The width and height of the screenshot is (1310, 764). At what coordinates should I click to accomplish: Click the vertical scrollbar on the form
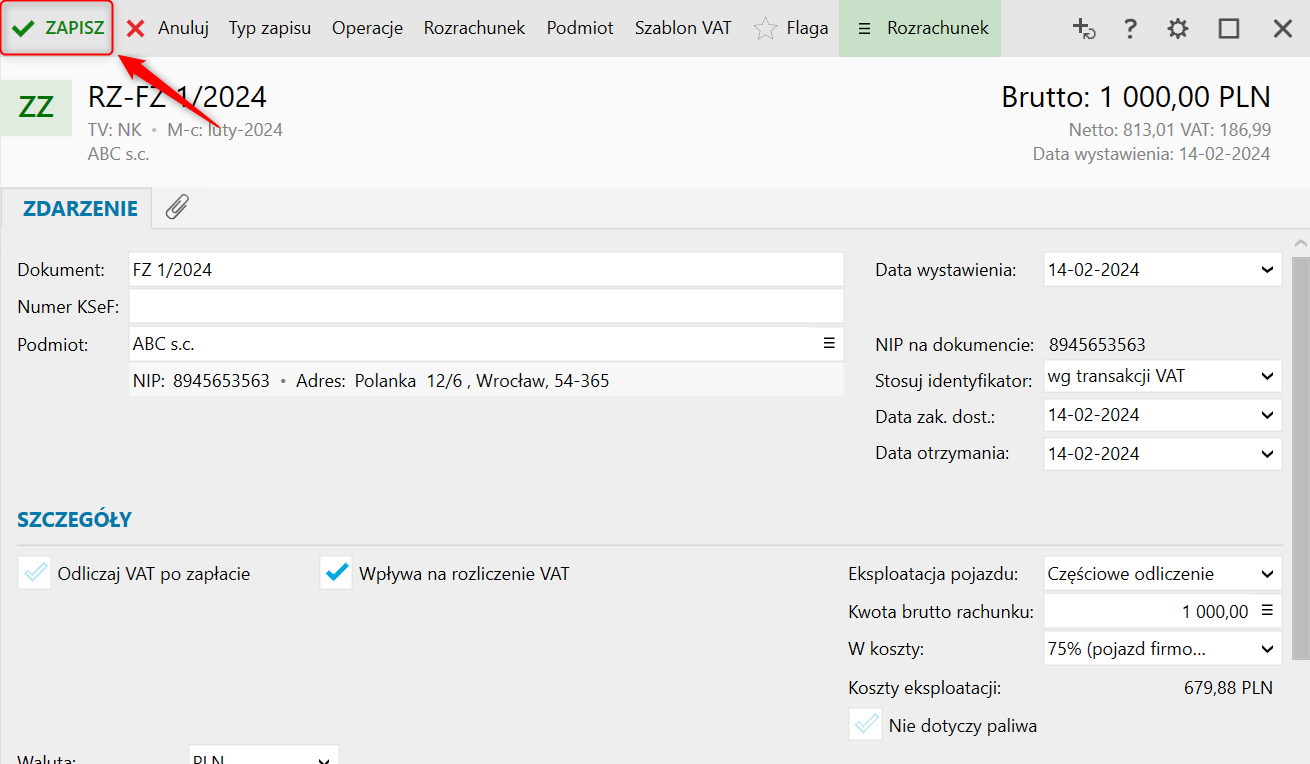tap(1300, 450)
